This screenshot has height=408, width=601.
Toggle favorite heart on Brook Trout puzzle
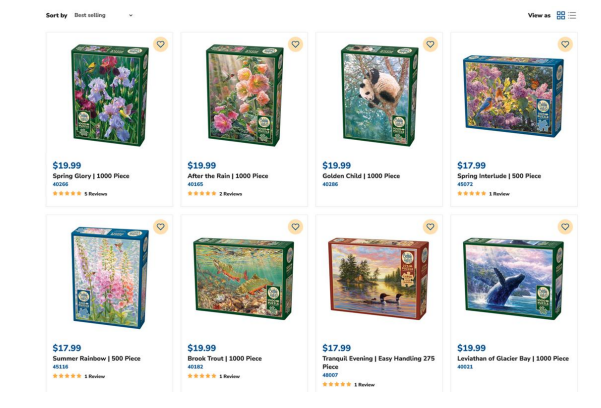pyautogui.click(x=295, y=227)
